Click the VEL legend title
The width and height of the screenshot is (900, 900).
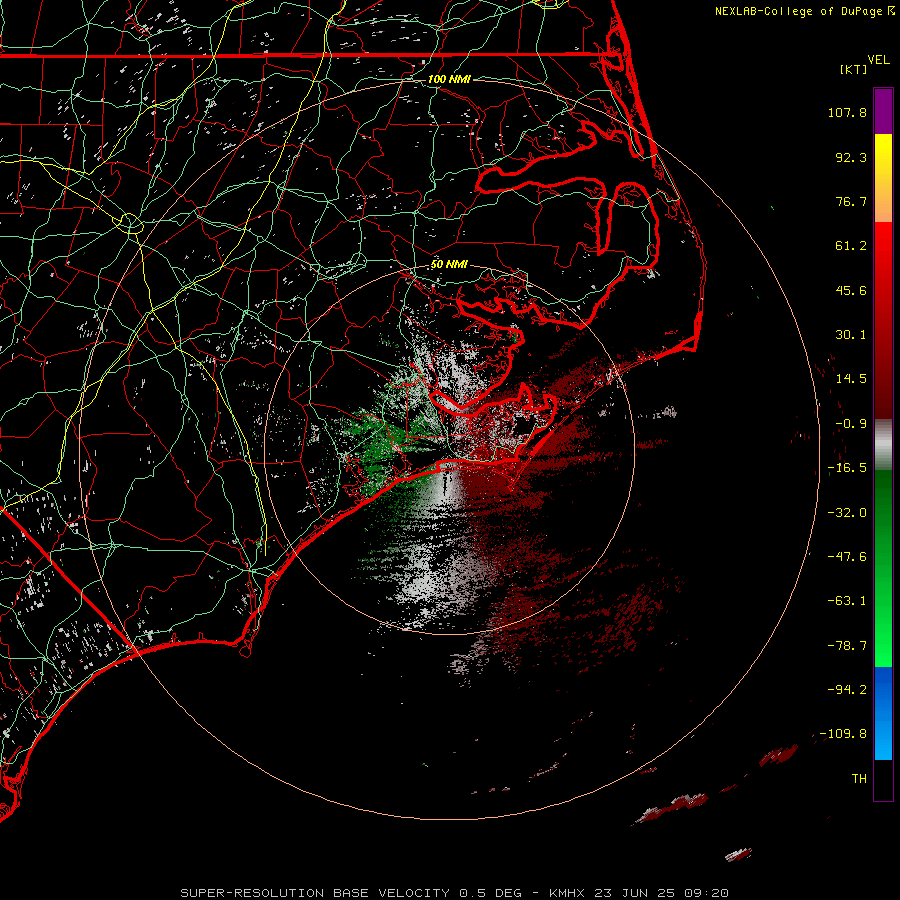878,60
